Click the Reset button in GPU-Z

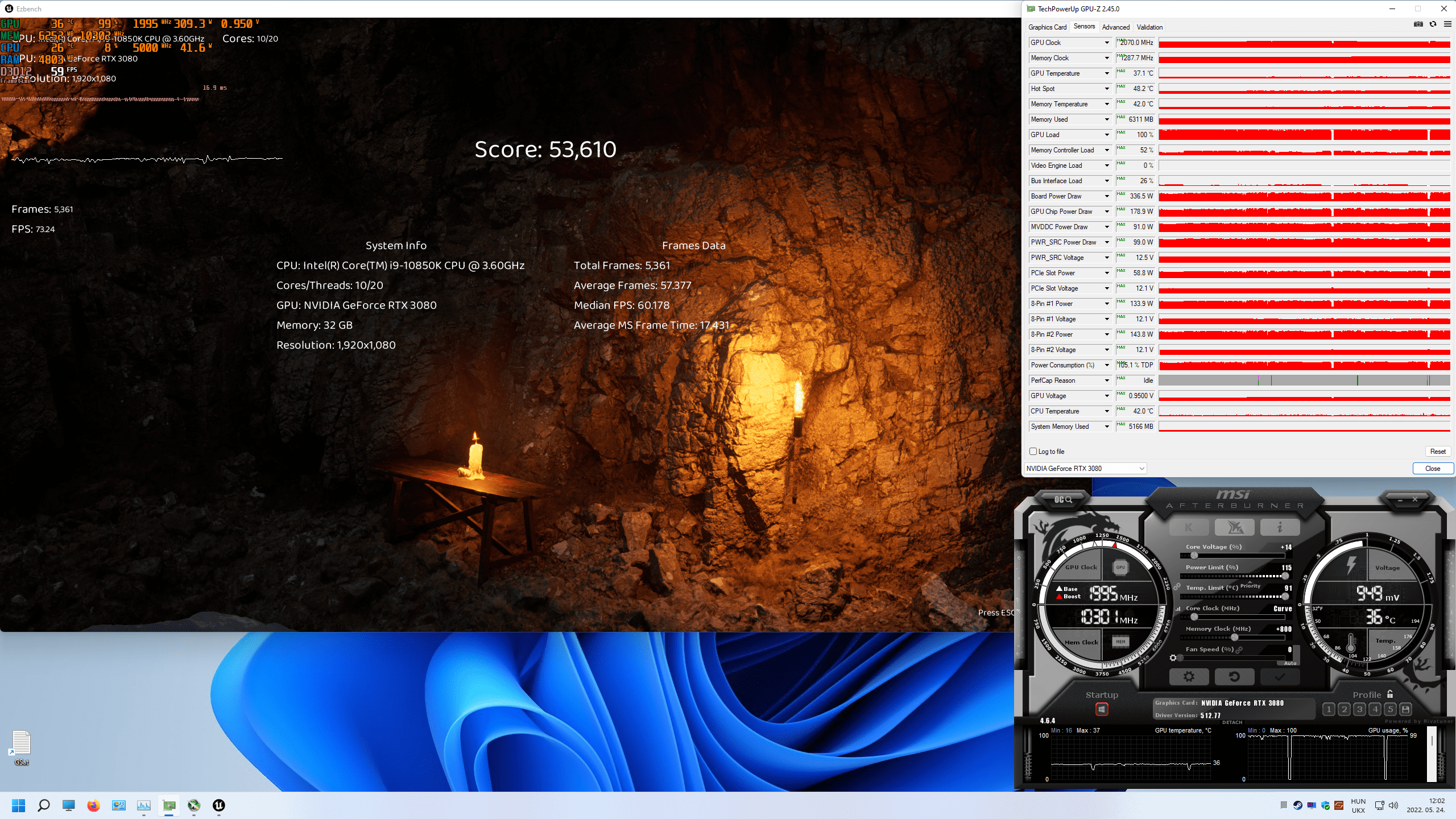point(1438,452)
